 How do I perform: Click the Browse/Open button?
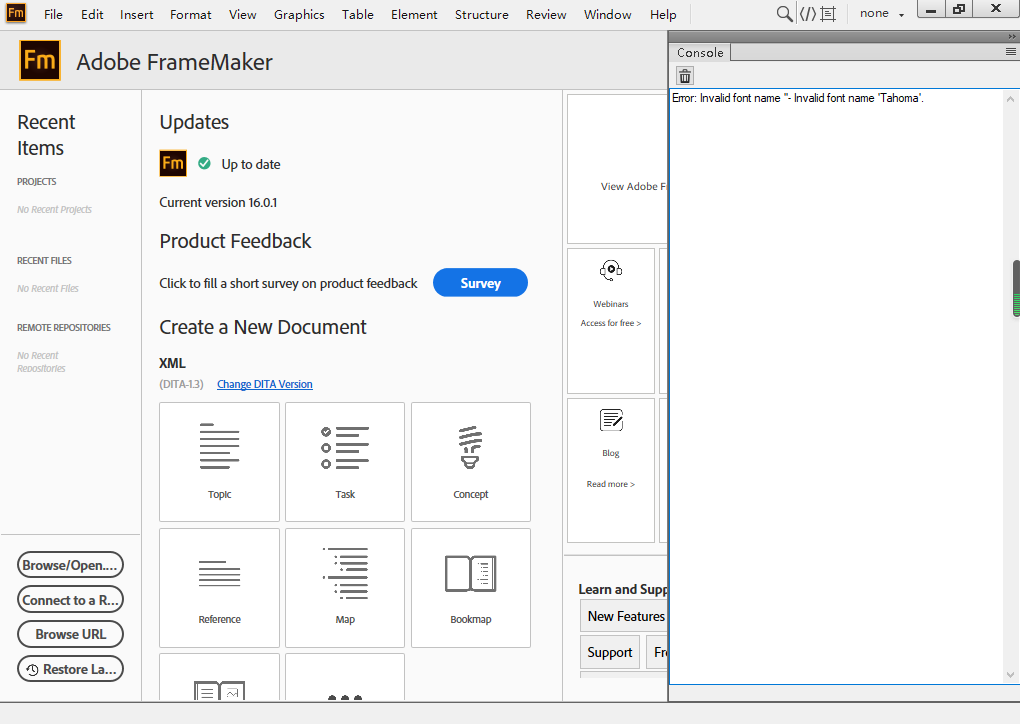(x=70, y=565)
